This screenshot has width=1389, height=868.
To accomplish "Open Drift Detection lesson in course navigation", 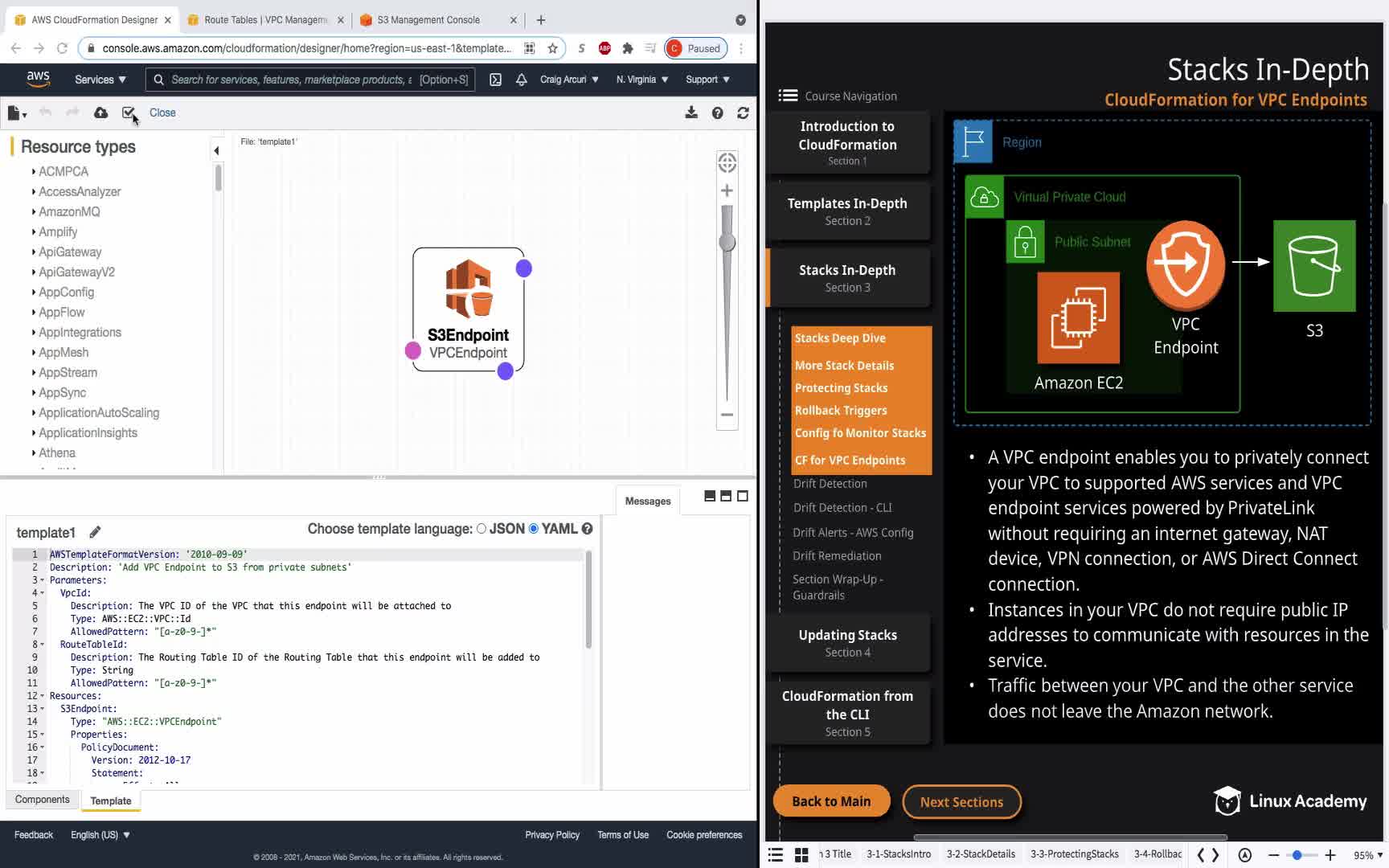I will click(830, 484).
